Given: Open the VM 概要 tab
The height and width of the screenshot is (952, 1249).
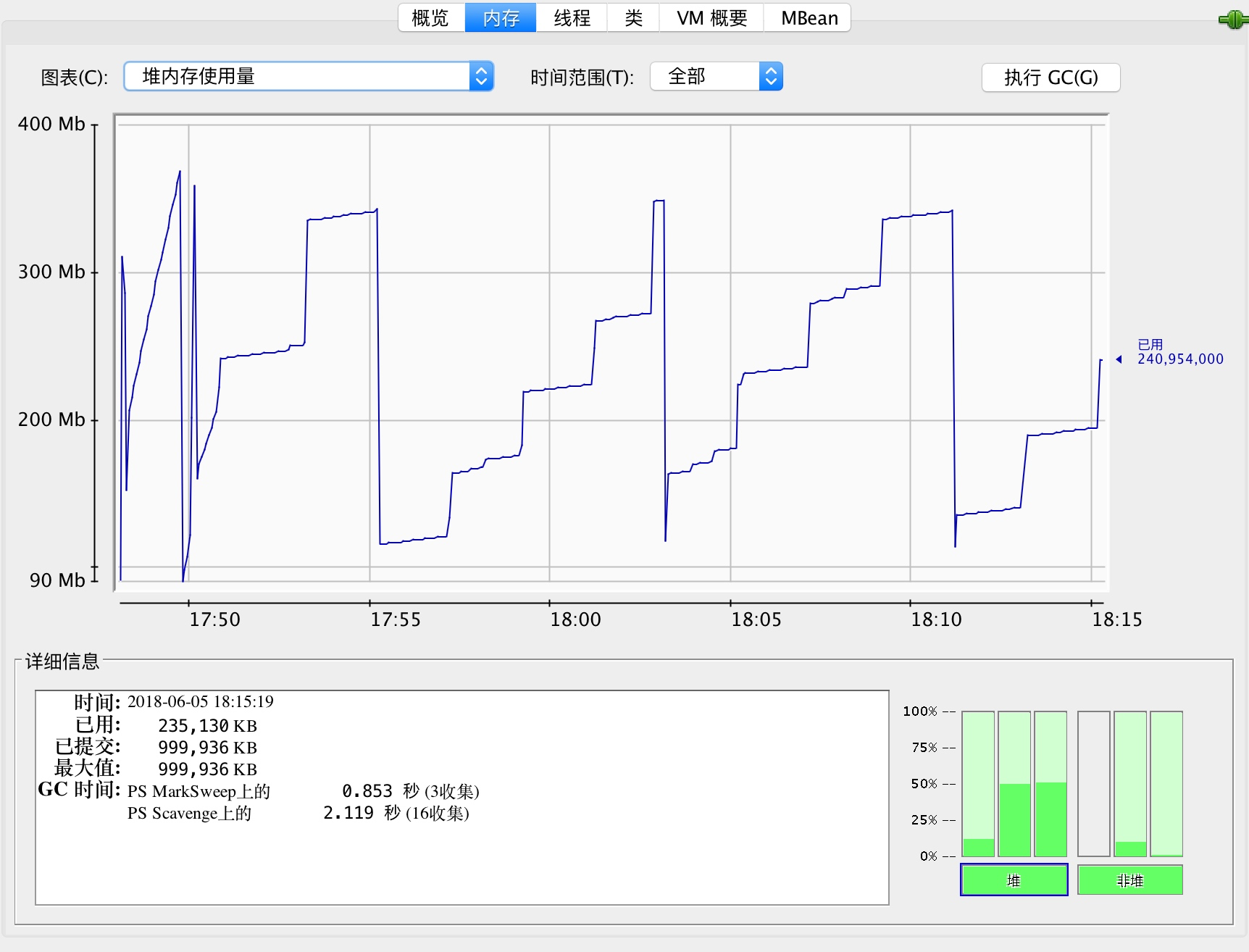Looking at the screenshot, I should click(711, 18).
